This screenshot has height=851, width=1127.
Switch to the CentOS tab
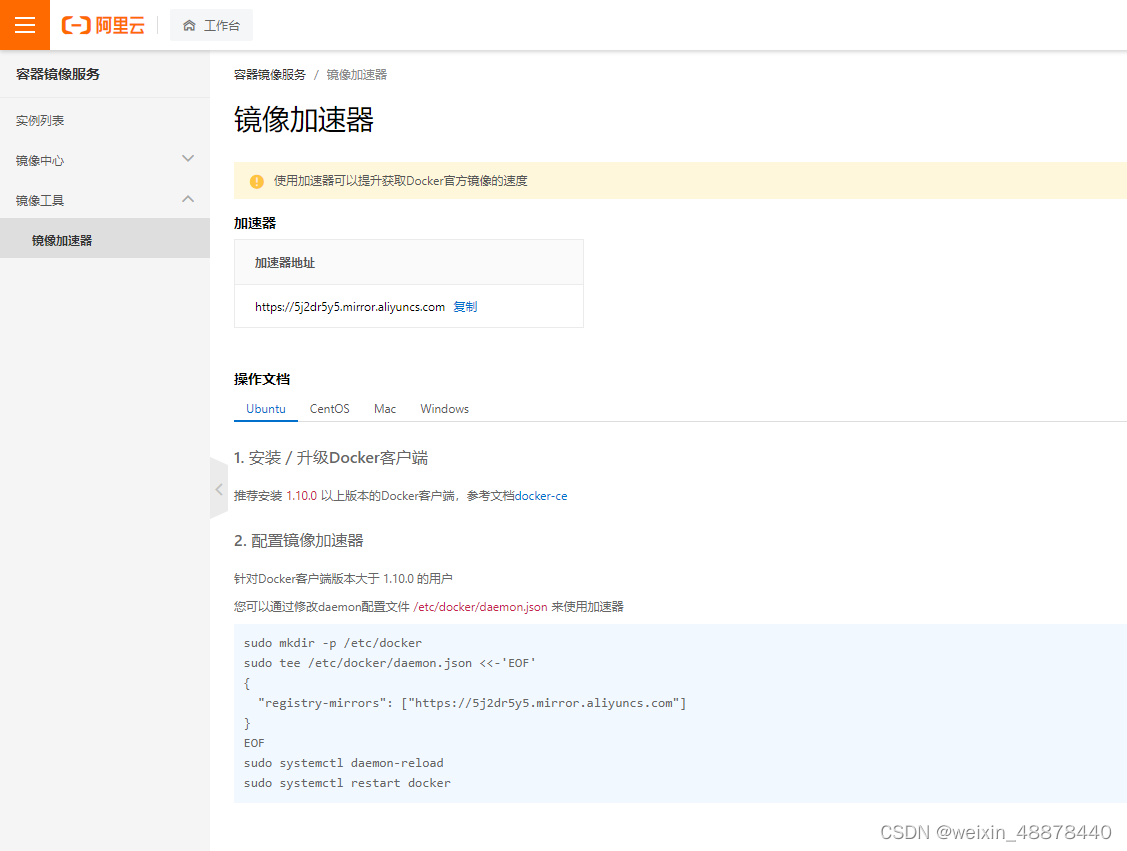point(330,408)
